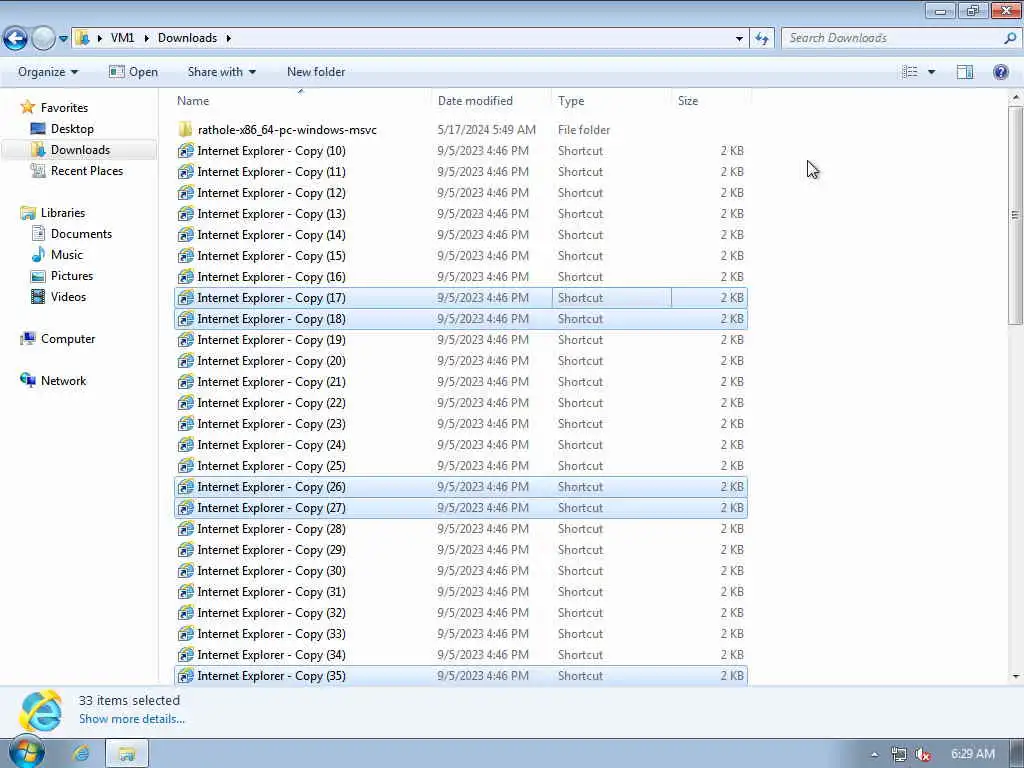Select file name Internet Explorer - Copy (18)
The image size is (1024, 768).
272,319
